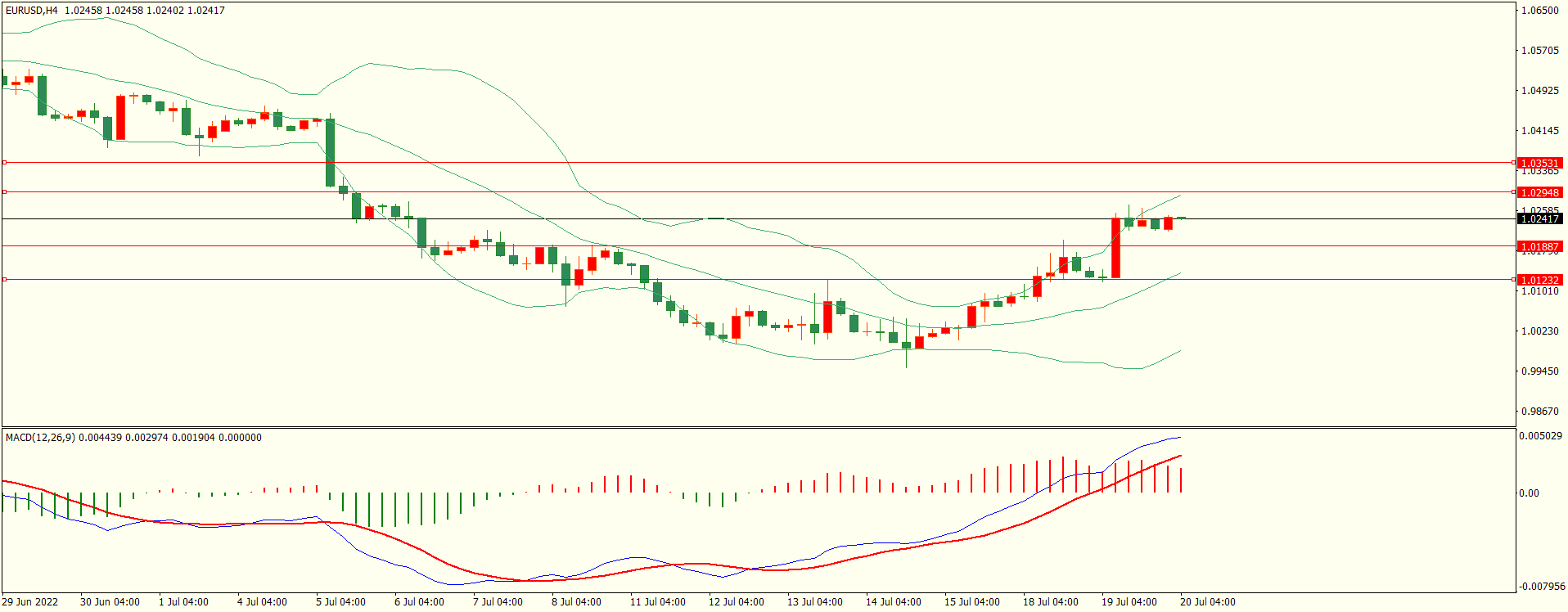
Task: Click the EURUSD,H4 chart title text
Action: [31, 11]
